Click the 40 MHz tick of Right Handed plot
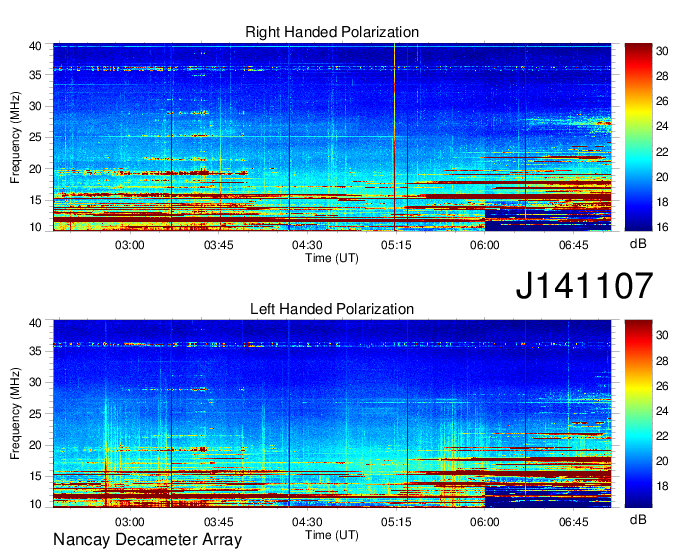 pos(35,46)
